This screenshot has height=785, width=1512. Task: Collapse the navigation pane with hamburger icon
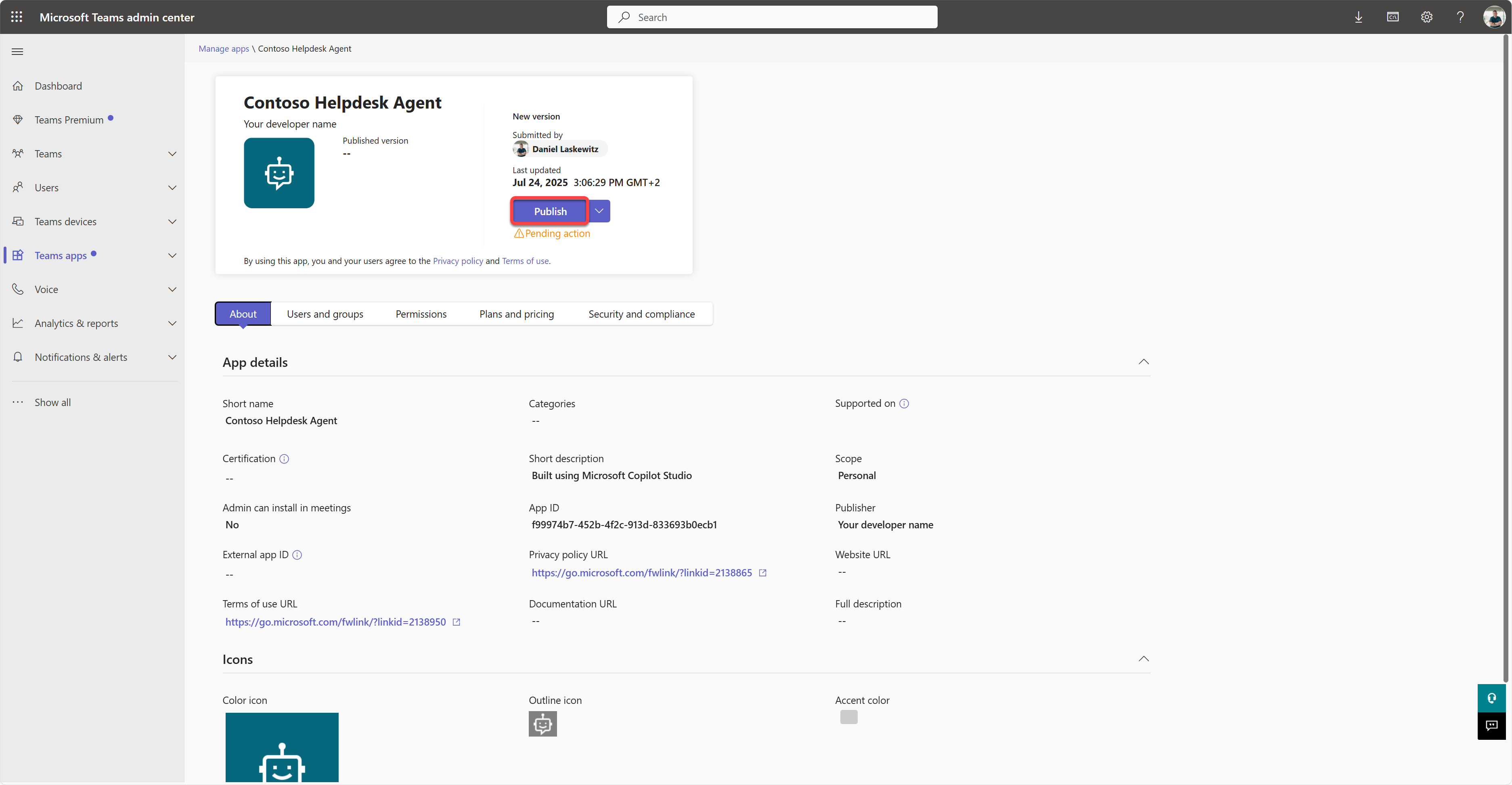(x=18, y=52)
